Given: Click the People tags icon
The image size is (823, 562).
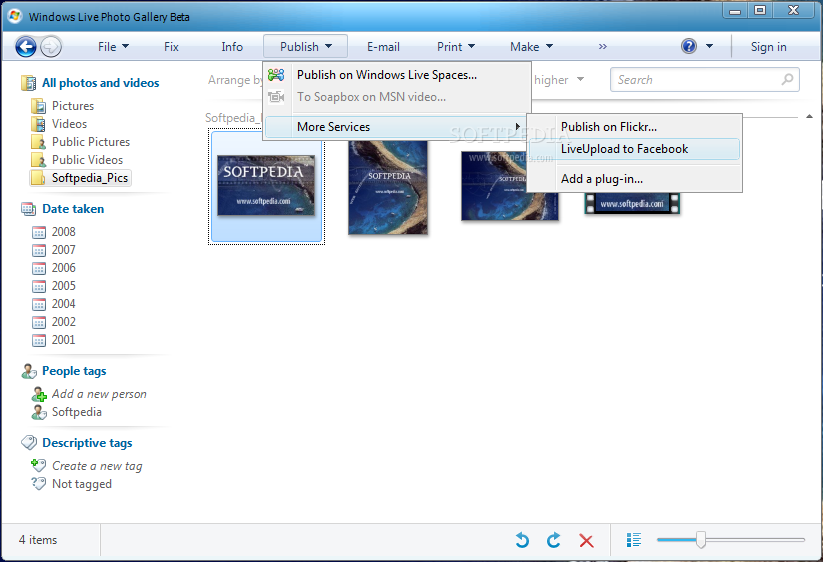Looking at the screenshot, I should pyautogui.click(x=28, y=371).
